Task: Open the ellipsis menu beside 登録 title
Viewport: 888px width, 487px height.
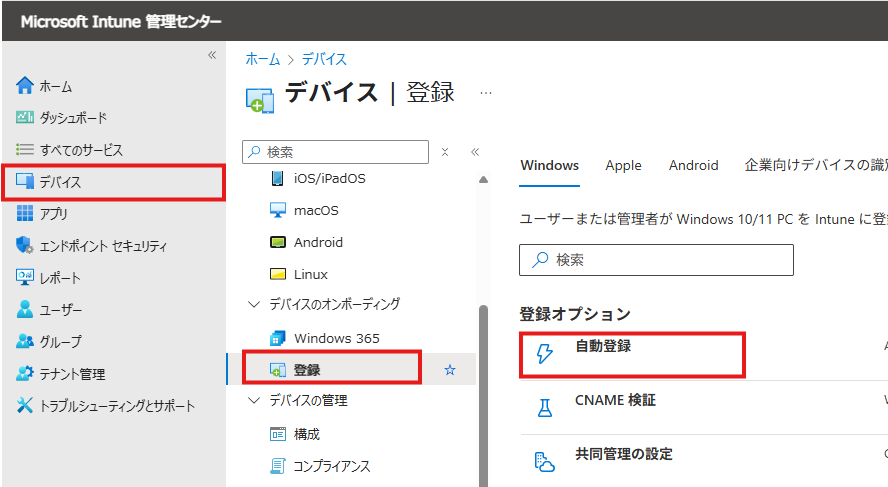Action: pos(486,93)
